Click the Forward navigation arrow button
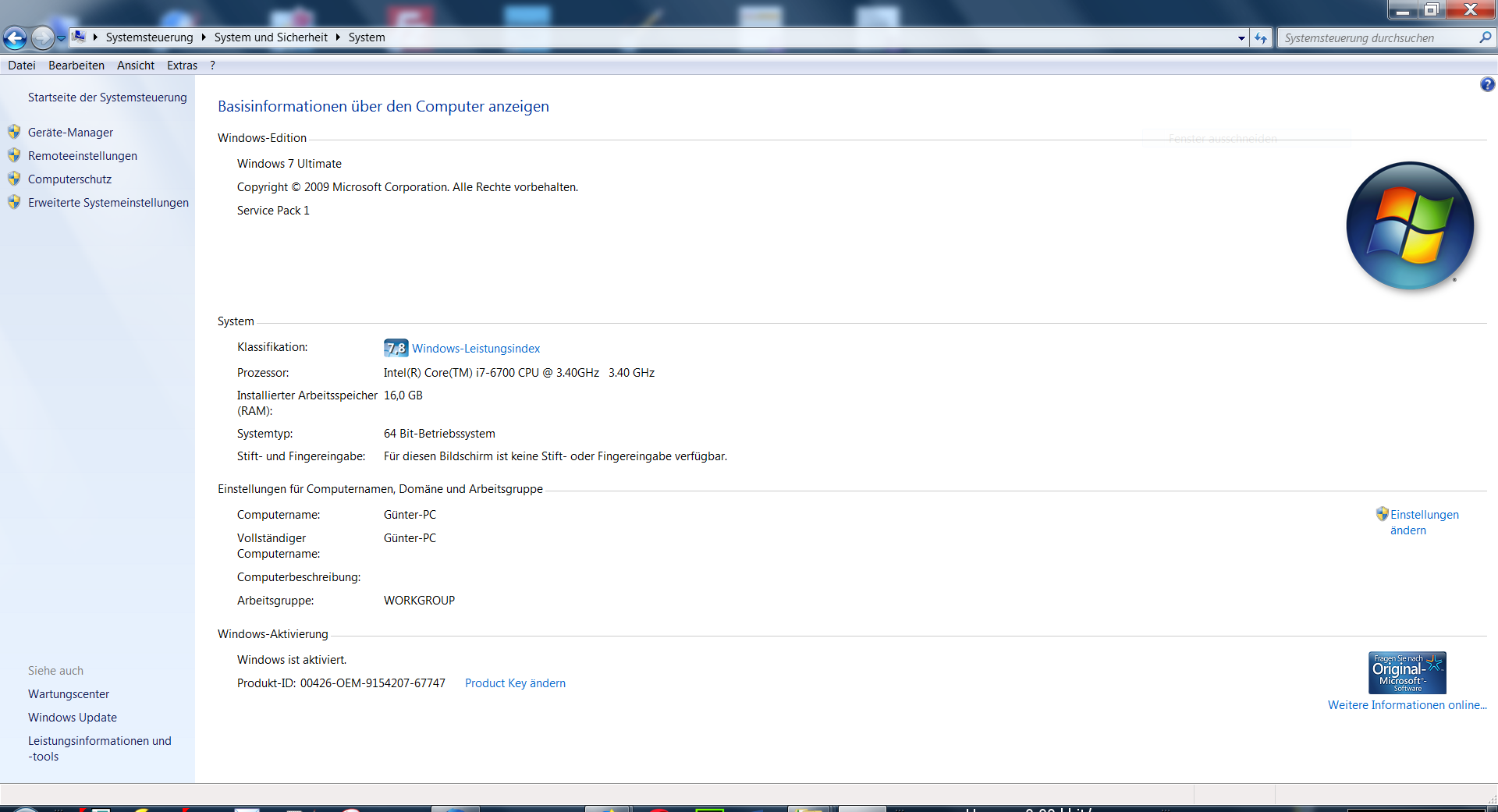Image resolution: width=1498 pixels, height=812 pixels. click(42, 37)
